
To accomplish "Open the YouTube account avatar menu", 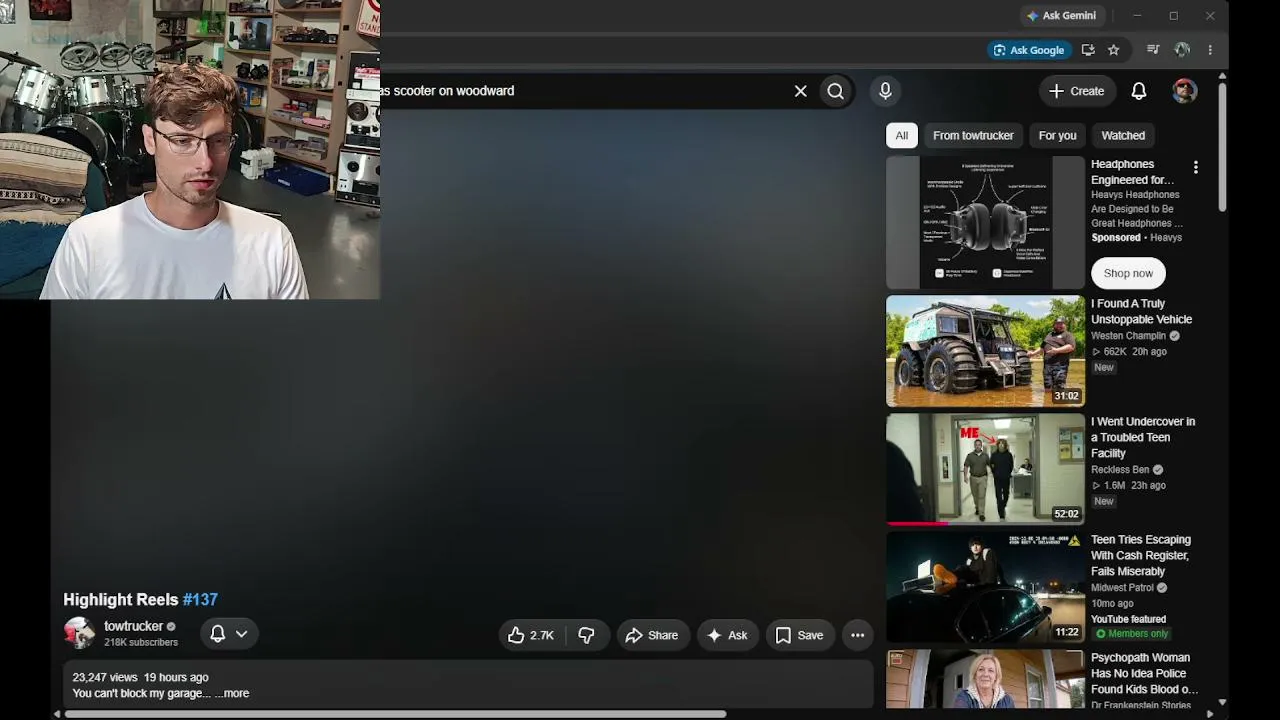I will coord(1184,91).
